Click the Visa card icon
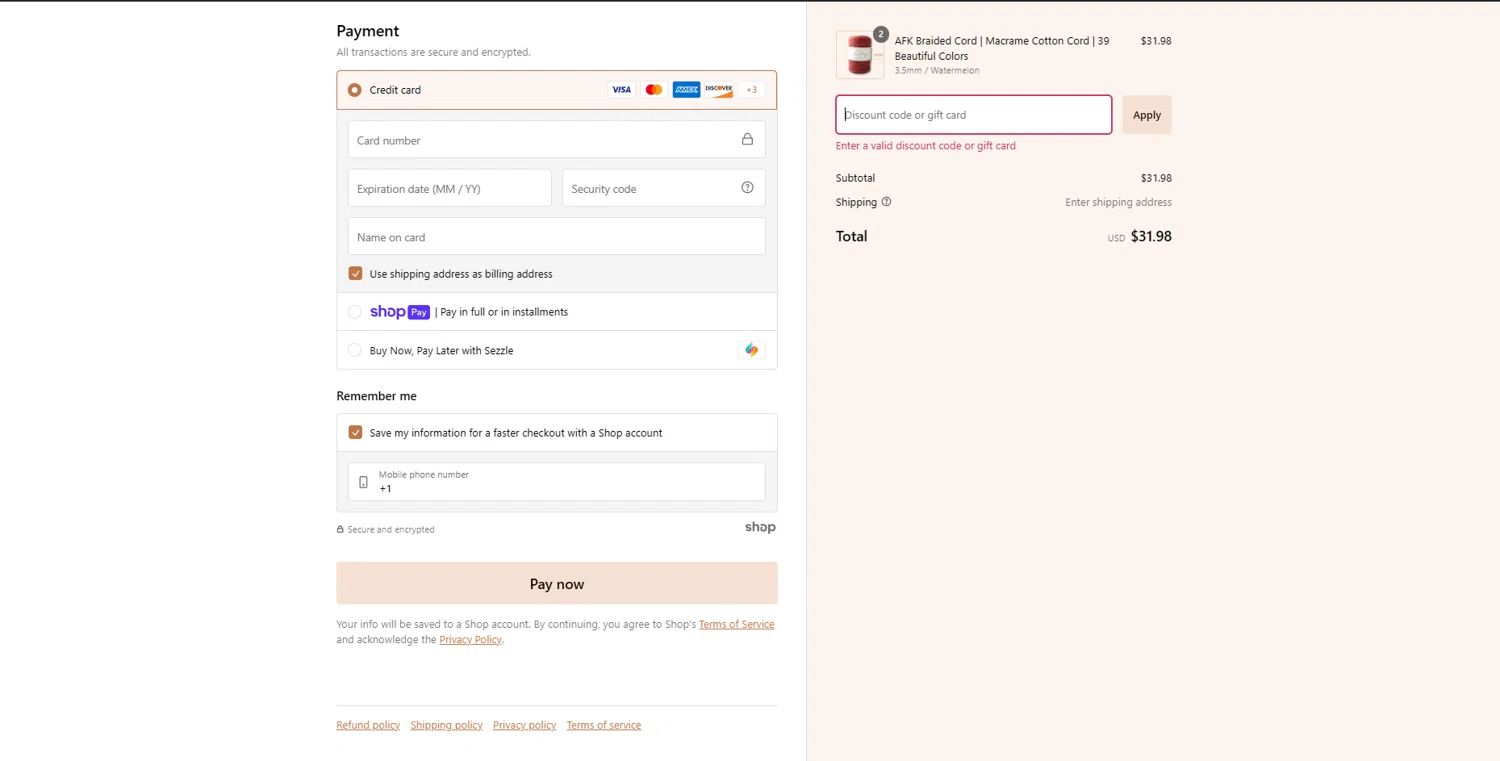The image size is (1500, 761). point(622,90)
